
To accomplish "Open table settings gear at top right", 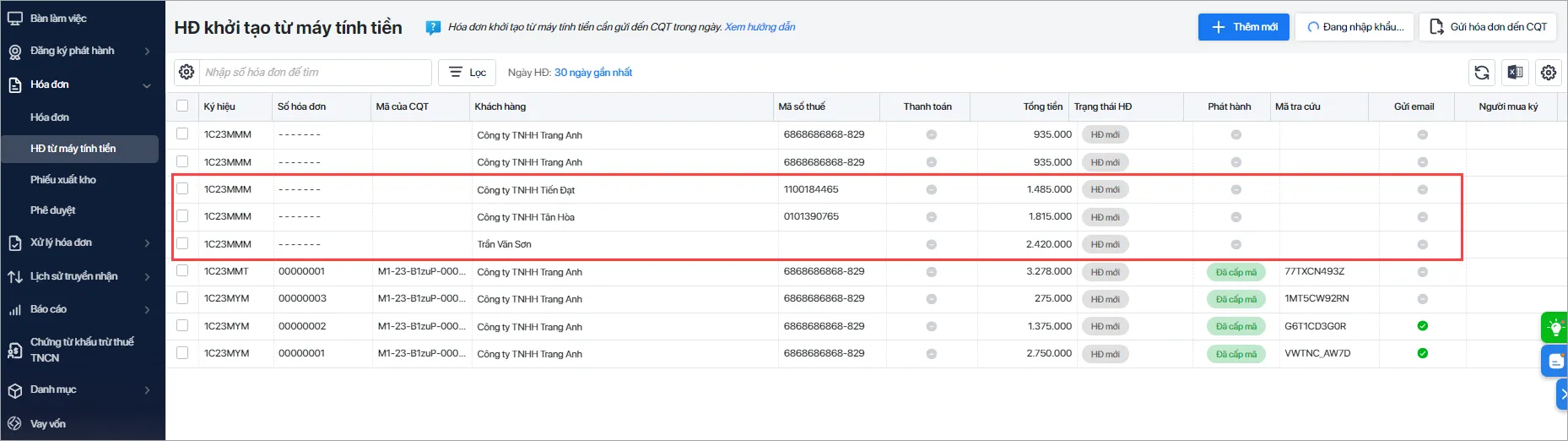I will point(1549,73).
